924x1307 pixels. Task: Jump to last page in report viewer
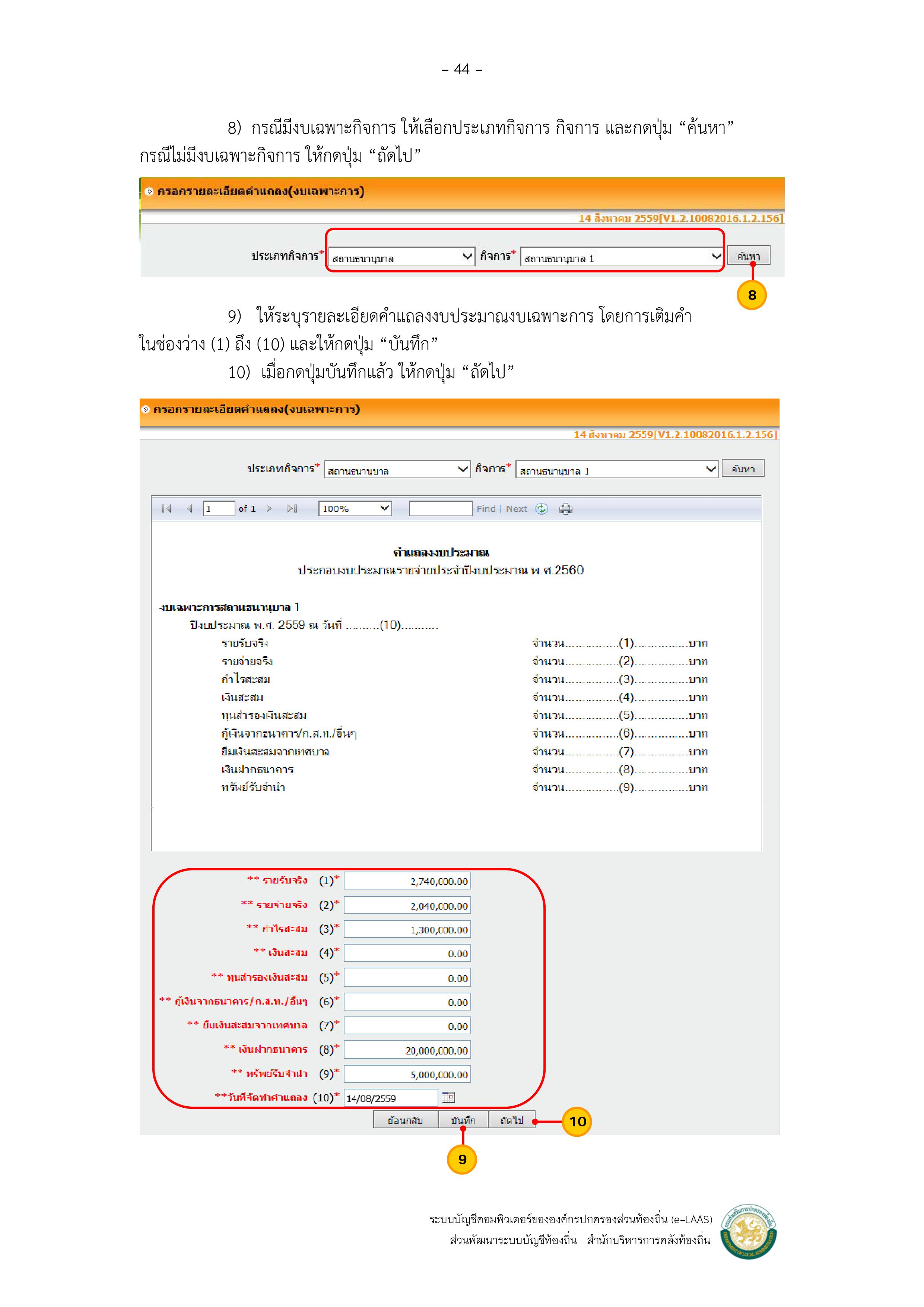click(292, 508)
